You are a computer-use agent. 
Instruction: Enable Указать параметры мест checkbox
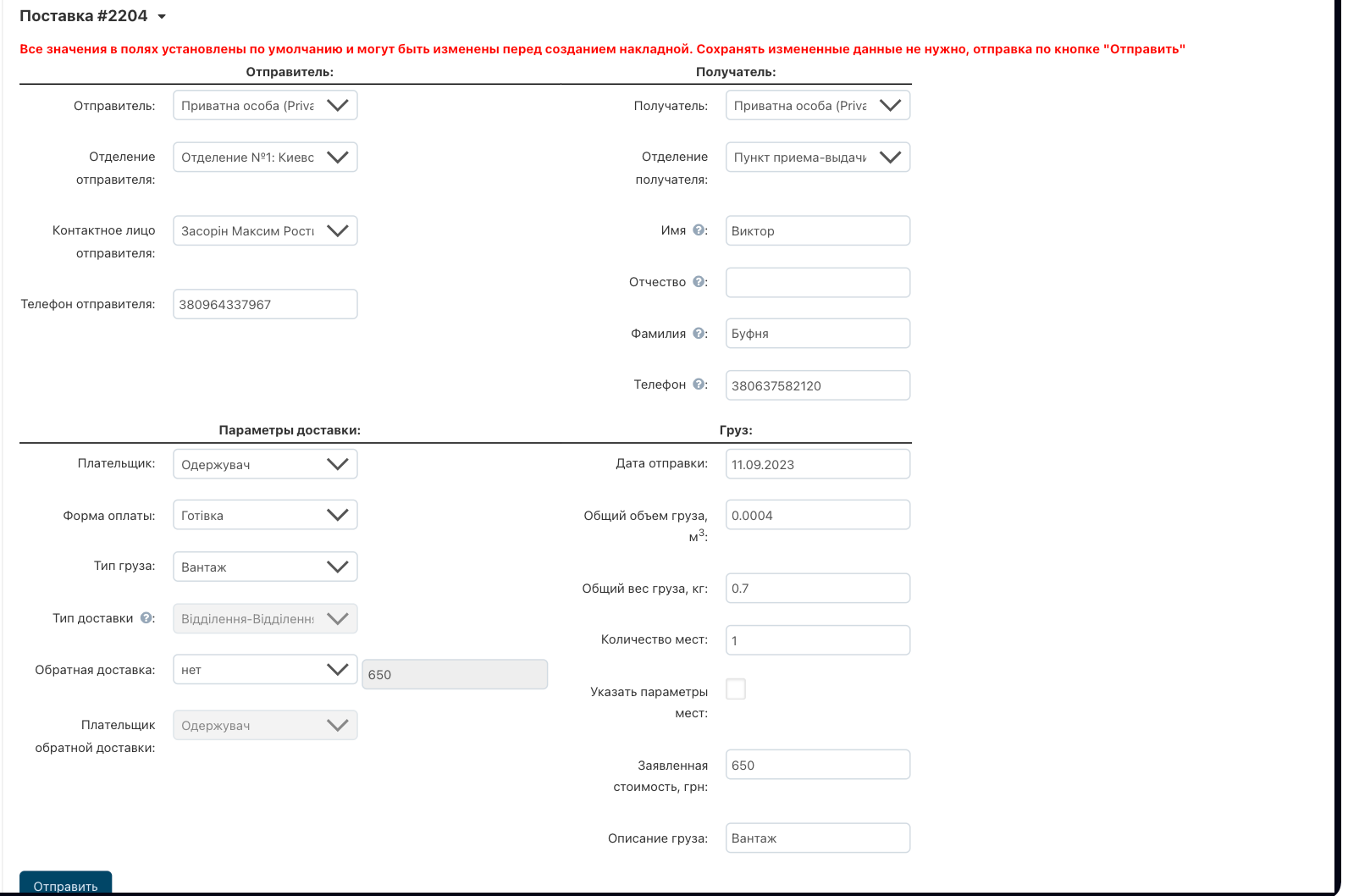pos(736,689)
